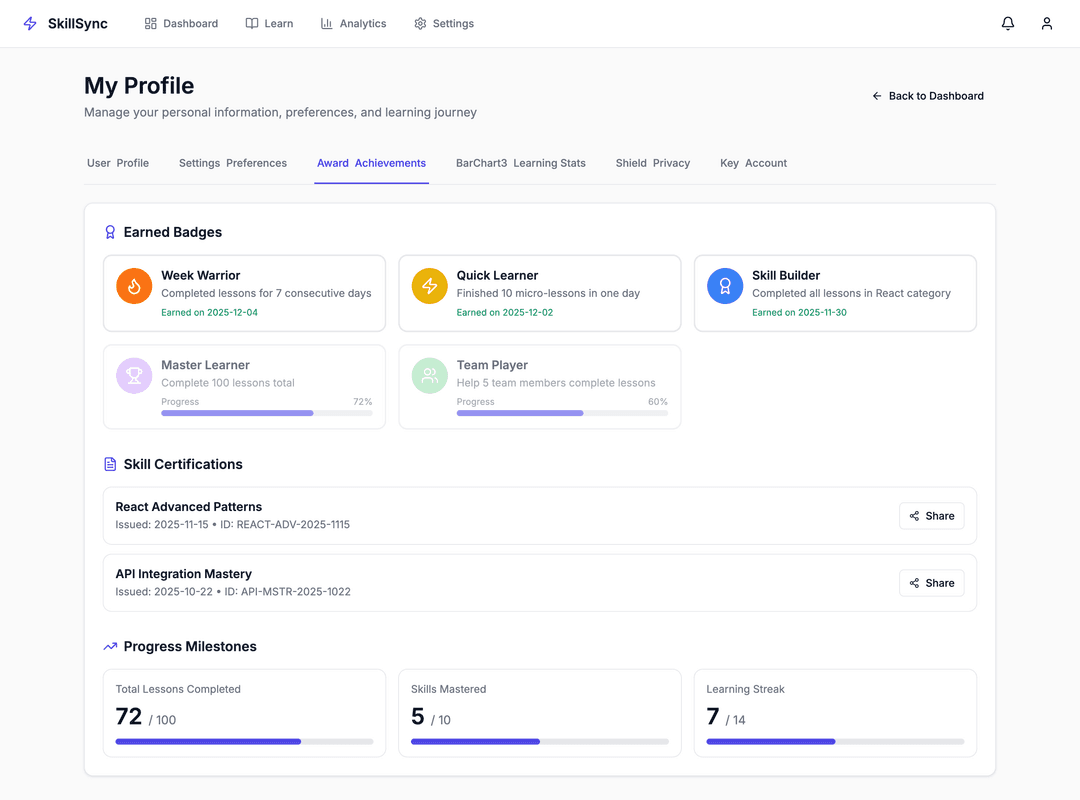The image size is (1080, 800).
Task: Click the Quick Learner lightning badge icon
Action: pos(430,286)
